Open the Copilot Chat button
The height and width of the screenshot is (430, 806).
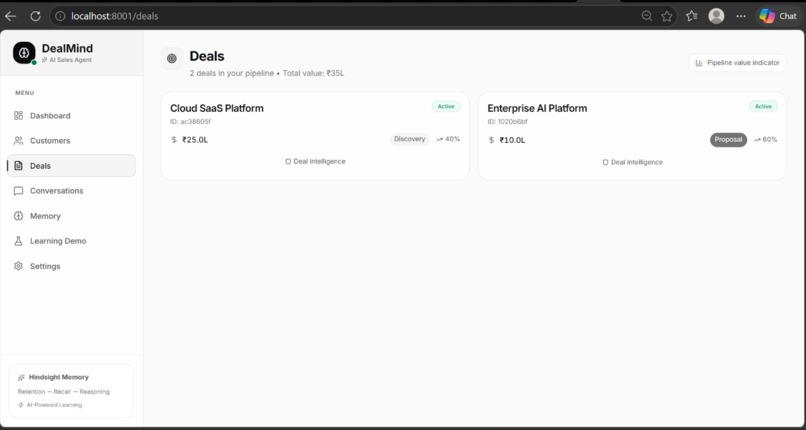tap(778, 16)
